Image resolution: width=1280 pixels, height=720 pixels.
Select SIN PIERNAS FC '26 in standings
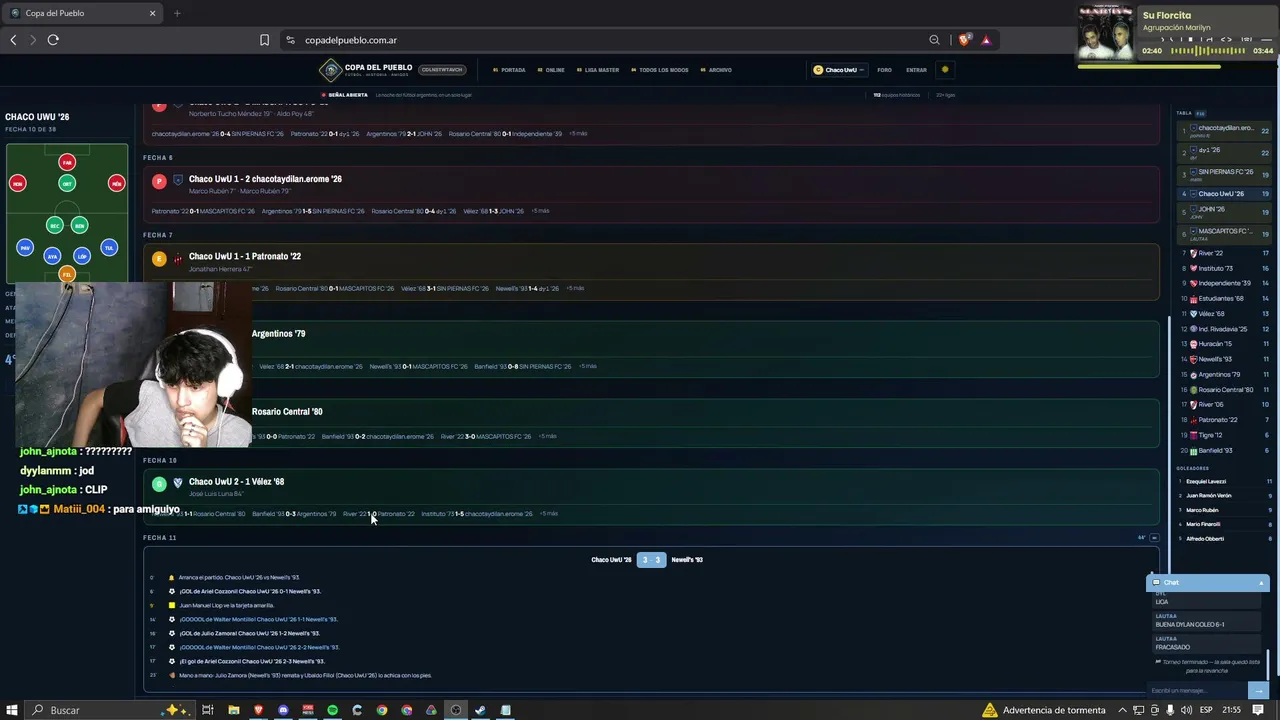click(x=1224, y=174)
